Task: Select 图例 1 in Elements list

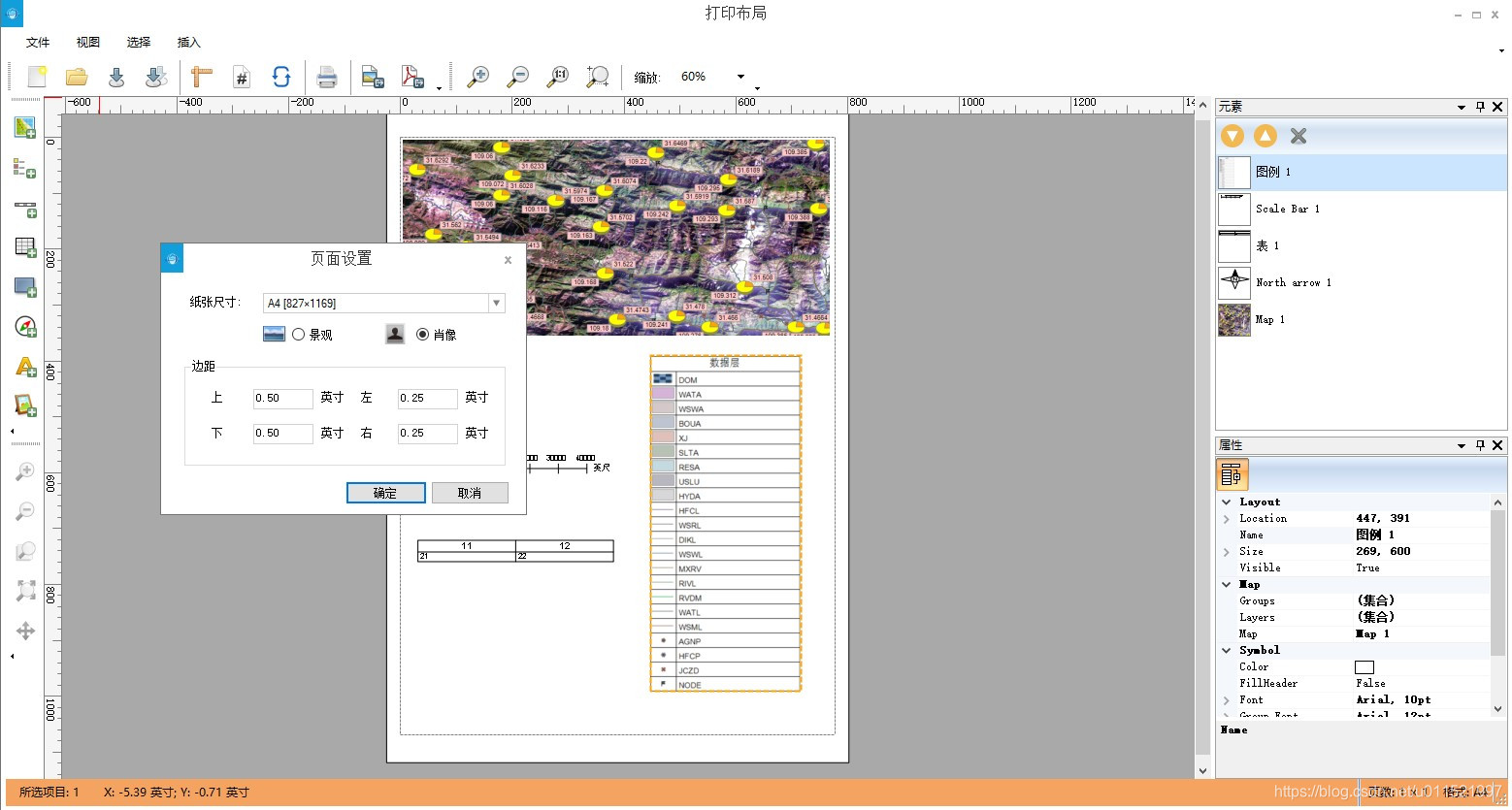Action: (x=1361, y=173)
